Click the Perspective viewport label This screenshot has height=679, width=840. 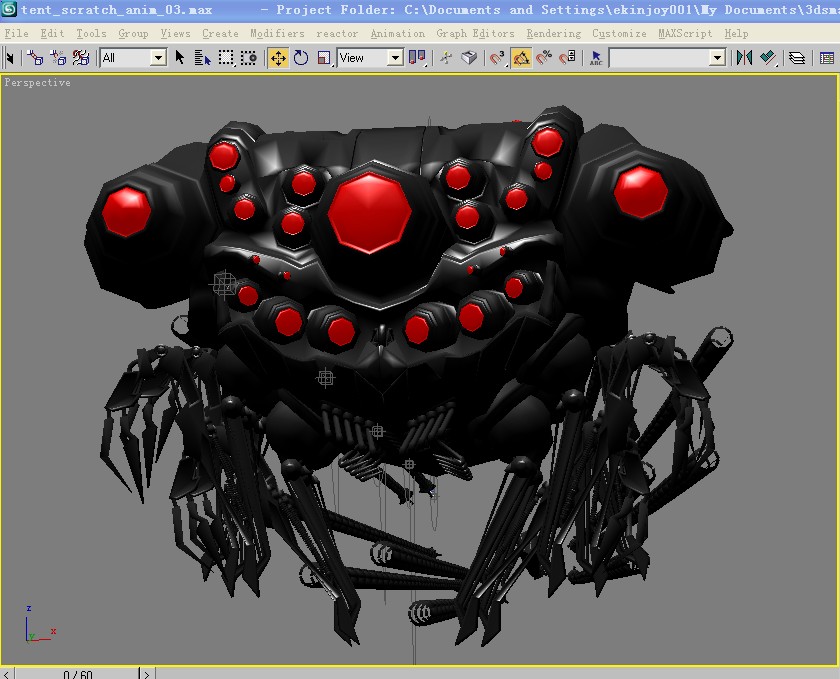(37, 83)
